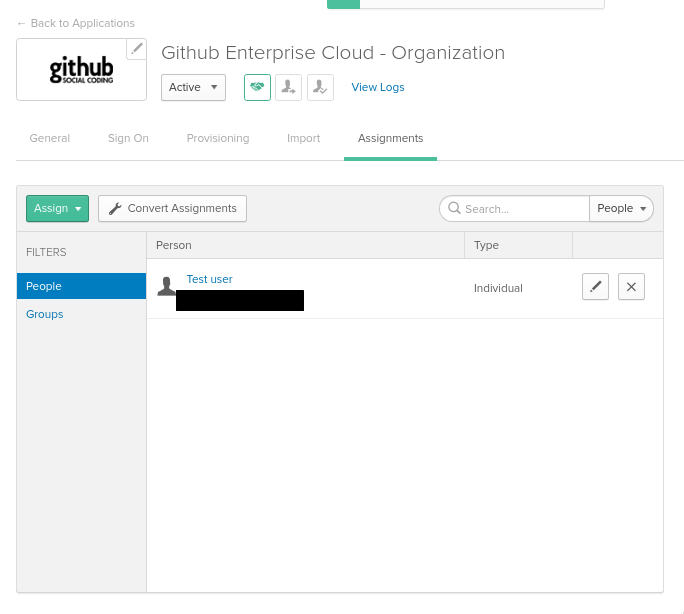Select the Groups filter

pyautogui.click(x=44, y=314)
